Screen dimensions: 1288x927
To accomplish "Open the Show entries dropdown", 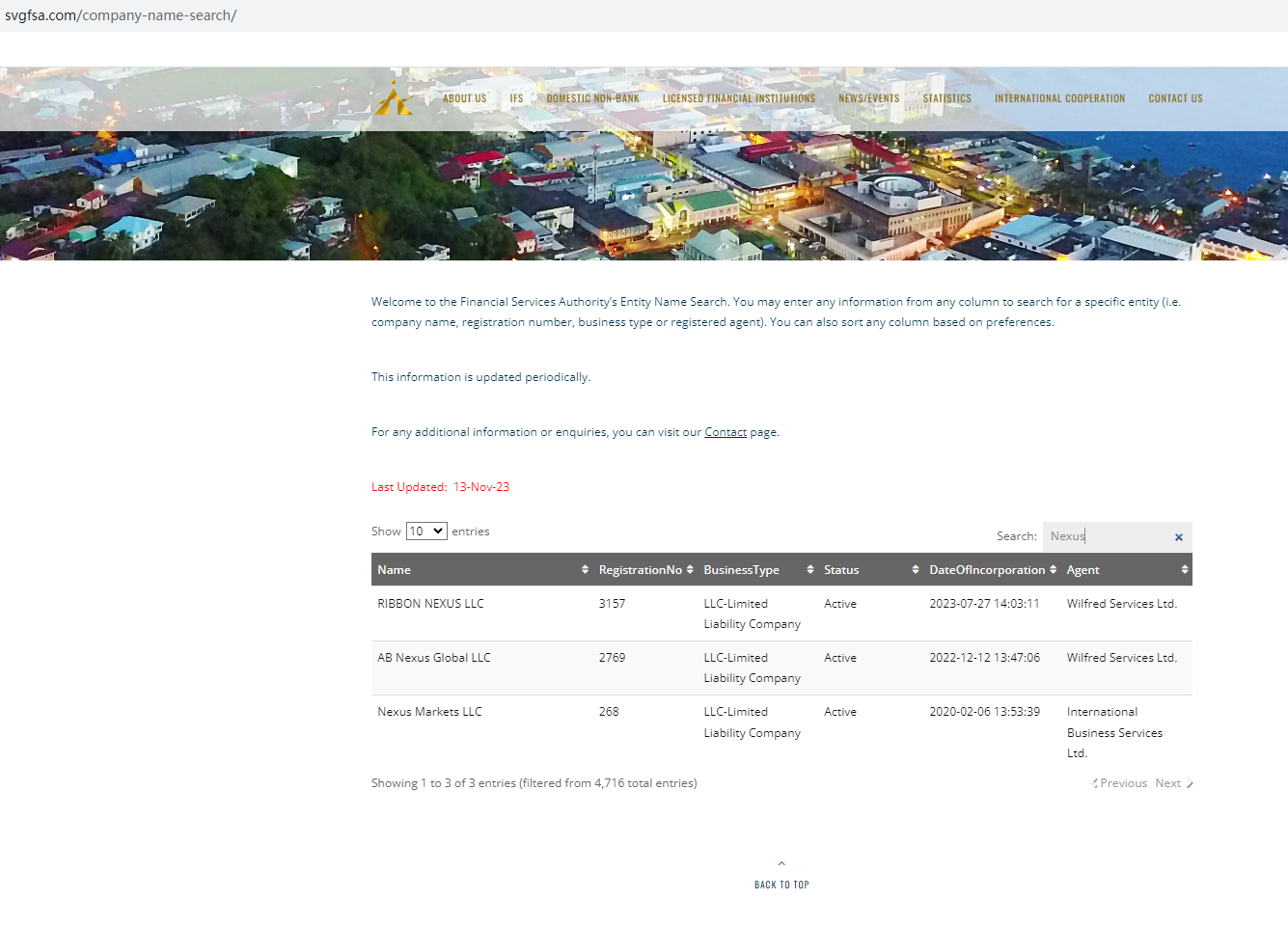I will pos(425,532).
